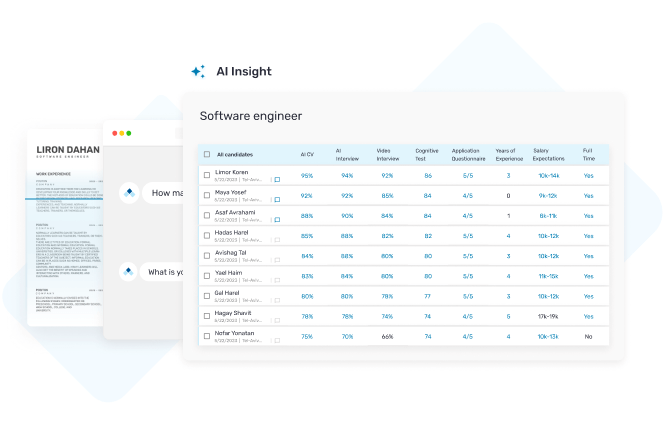The width and height of the screenshot is (667, 445).
Task: Select the checkbox for Maya Yosef
Action: pos(207,195)
